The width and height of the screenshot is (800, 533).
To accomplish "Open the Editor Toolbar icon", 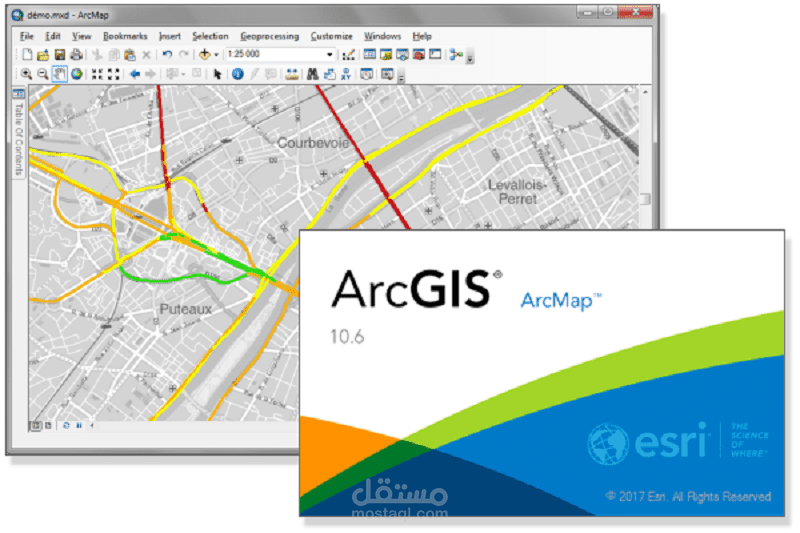I will point(348,54).
